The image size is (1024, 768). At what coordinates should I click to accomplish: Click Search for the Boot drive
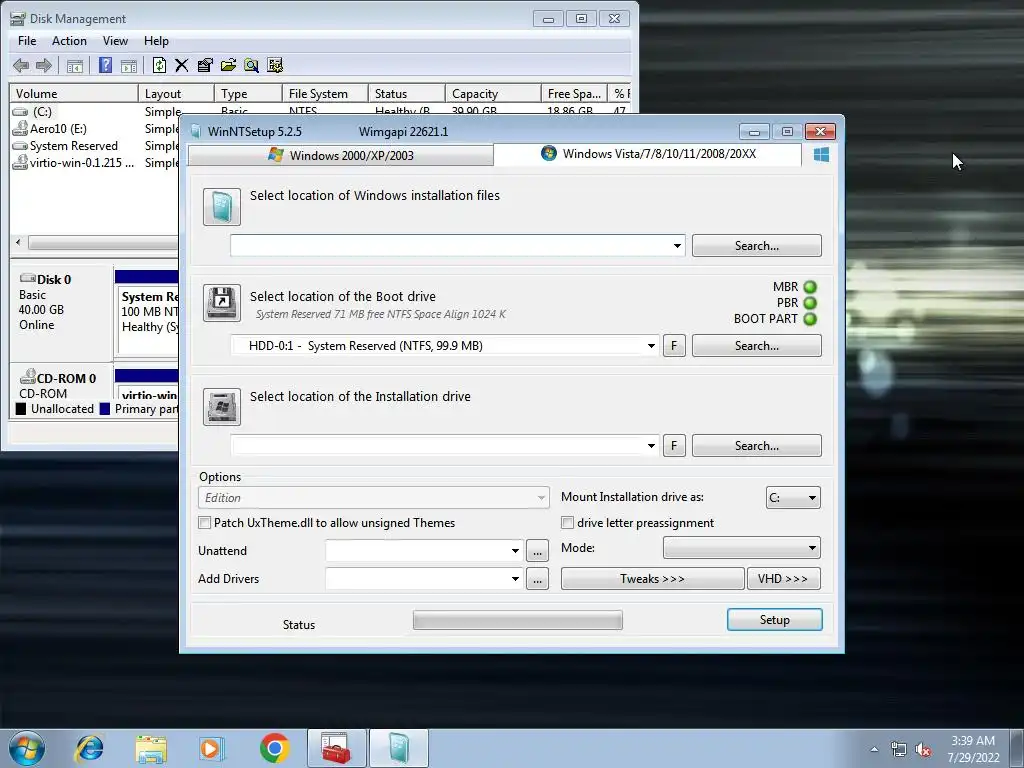[757, 346]
